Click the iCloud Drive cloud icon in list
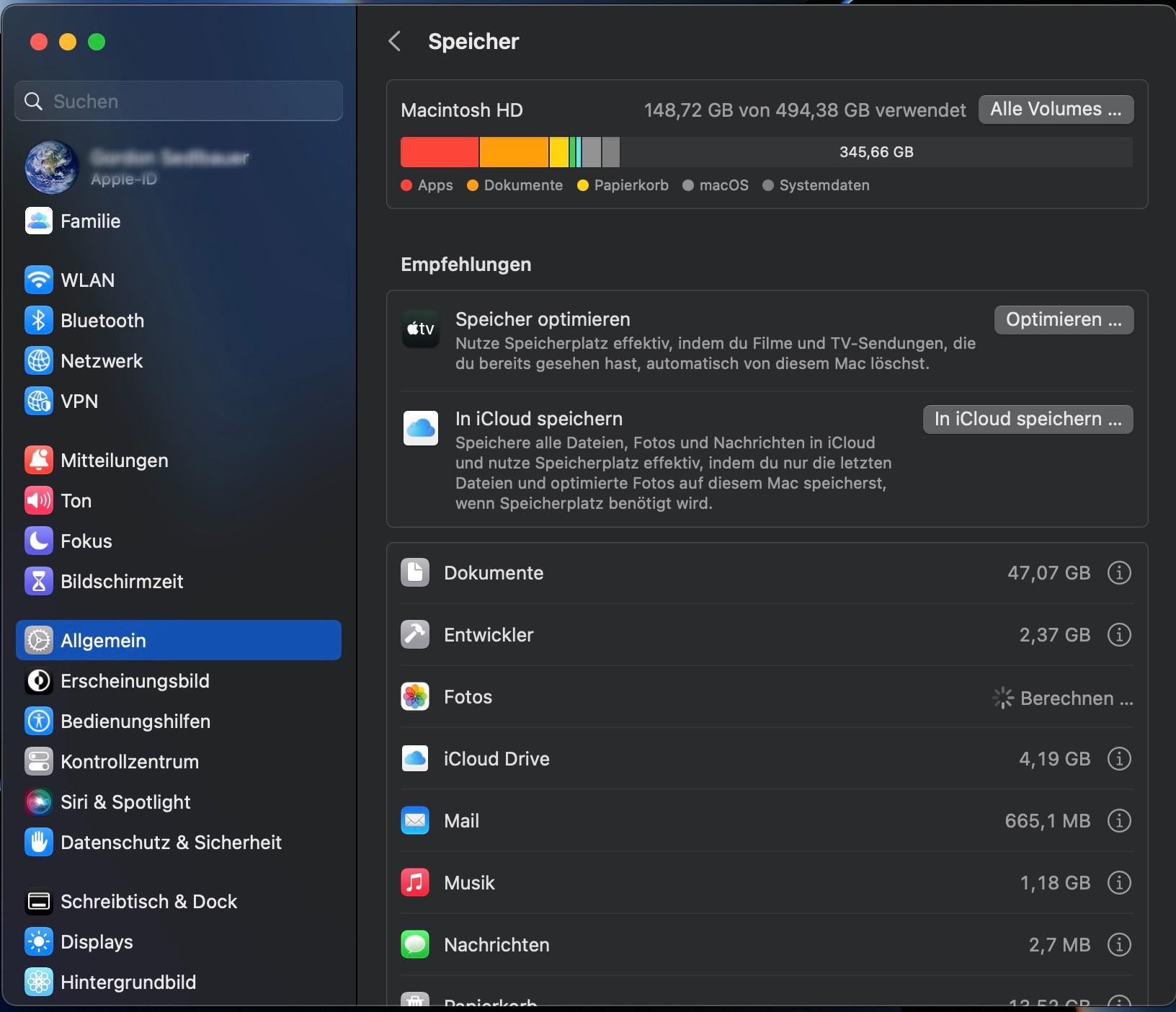This screenshot has height=1012, width=1176. [x=415, y=759]
